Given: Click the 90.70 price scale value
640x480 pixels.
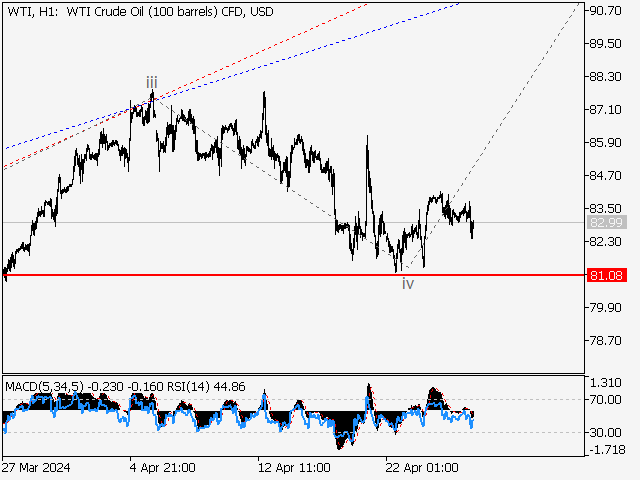Looking at the screenshot, I should pyautogui.click(x=605, y=11).
